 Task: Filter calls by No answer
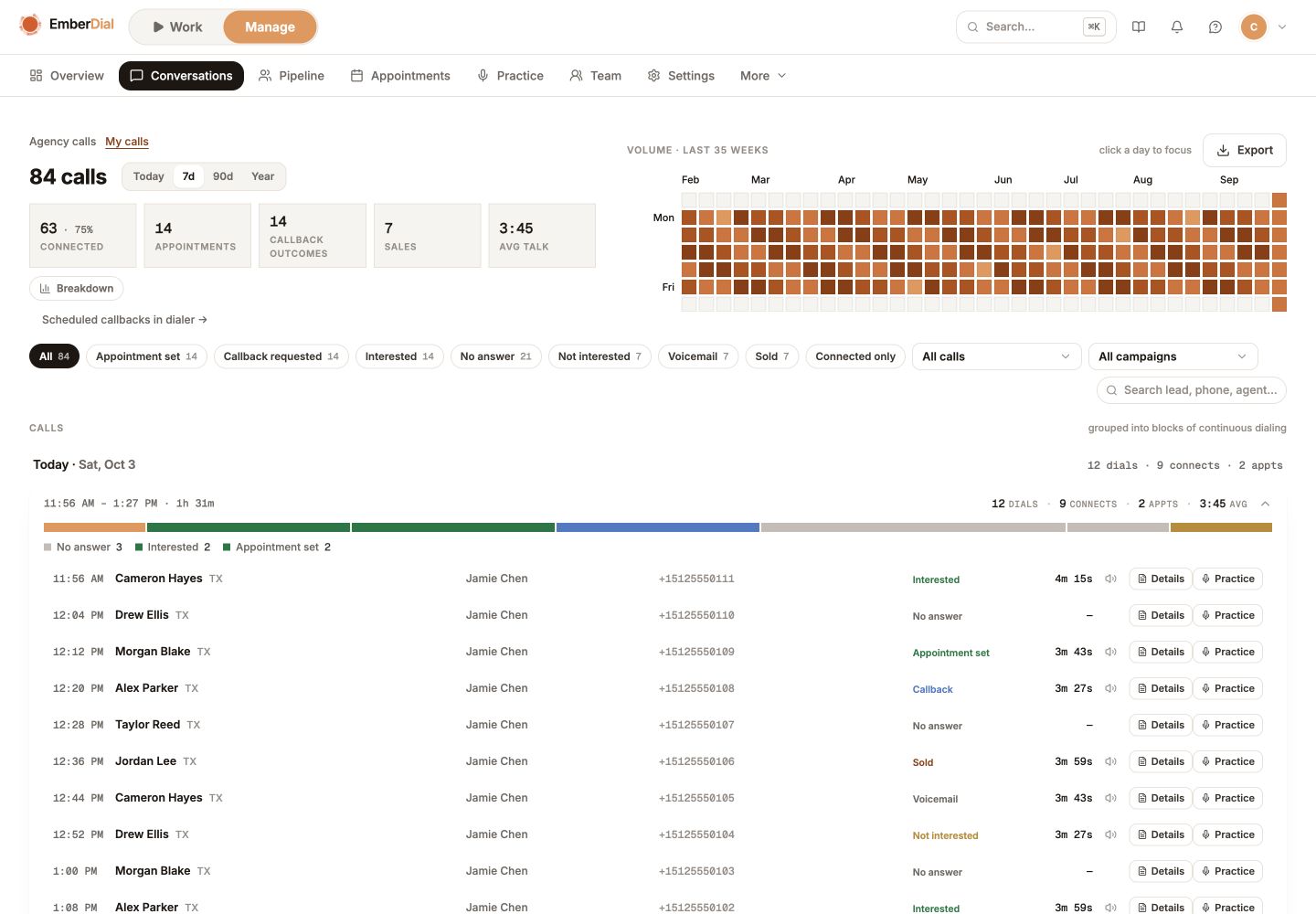(x=496, y=356)
